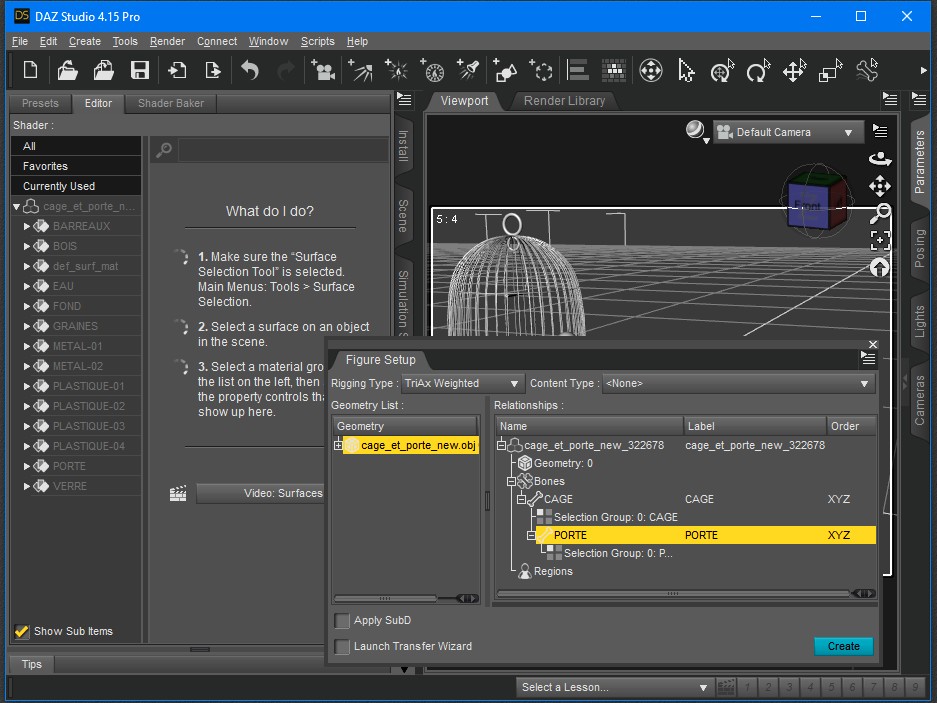Click the Save floppy disk icon
Screen dimensions: 937x703
pos(140,71)
